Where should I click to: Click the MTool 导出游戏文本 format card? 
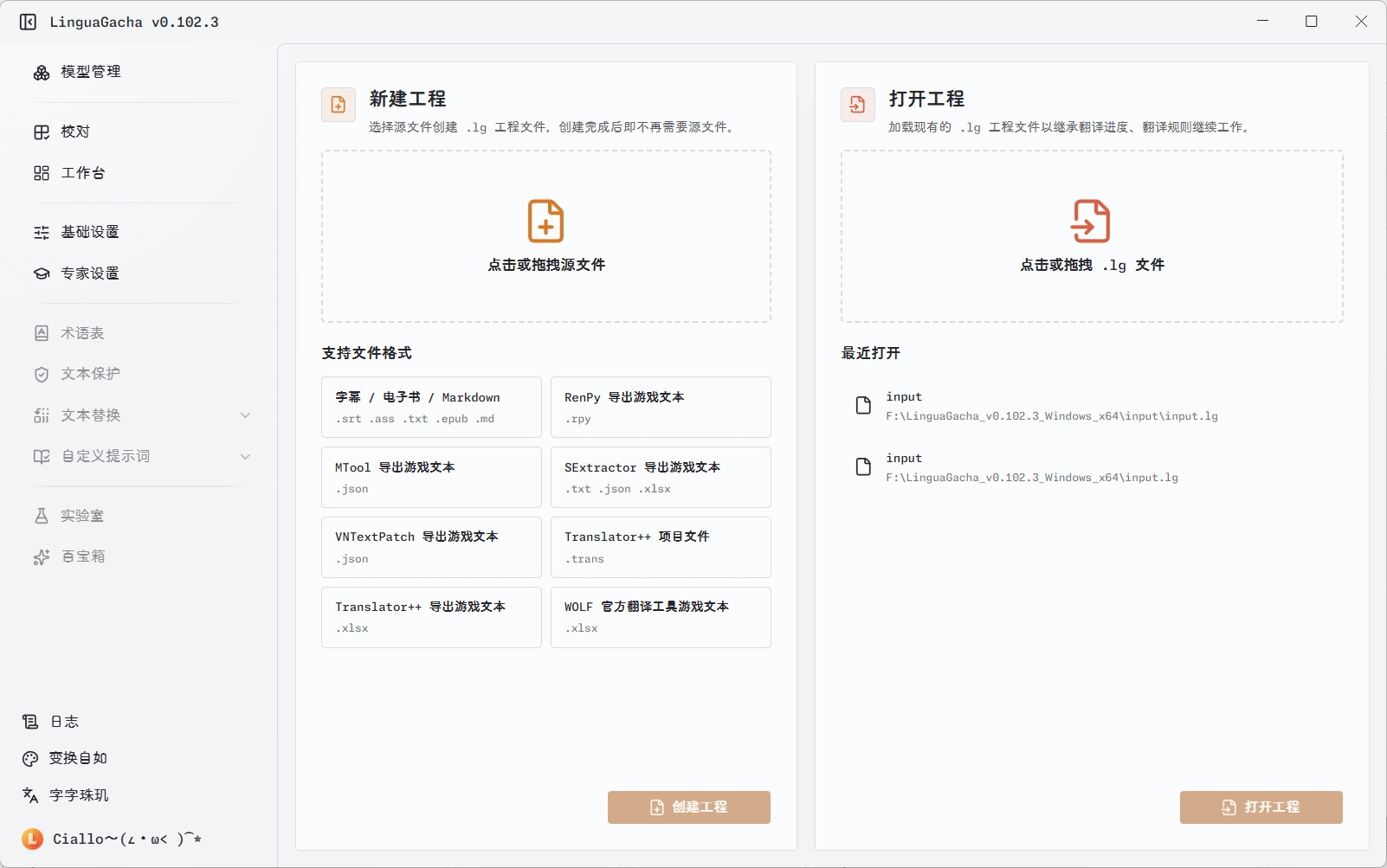click(431, 477)
